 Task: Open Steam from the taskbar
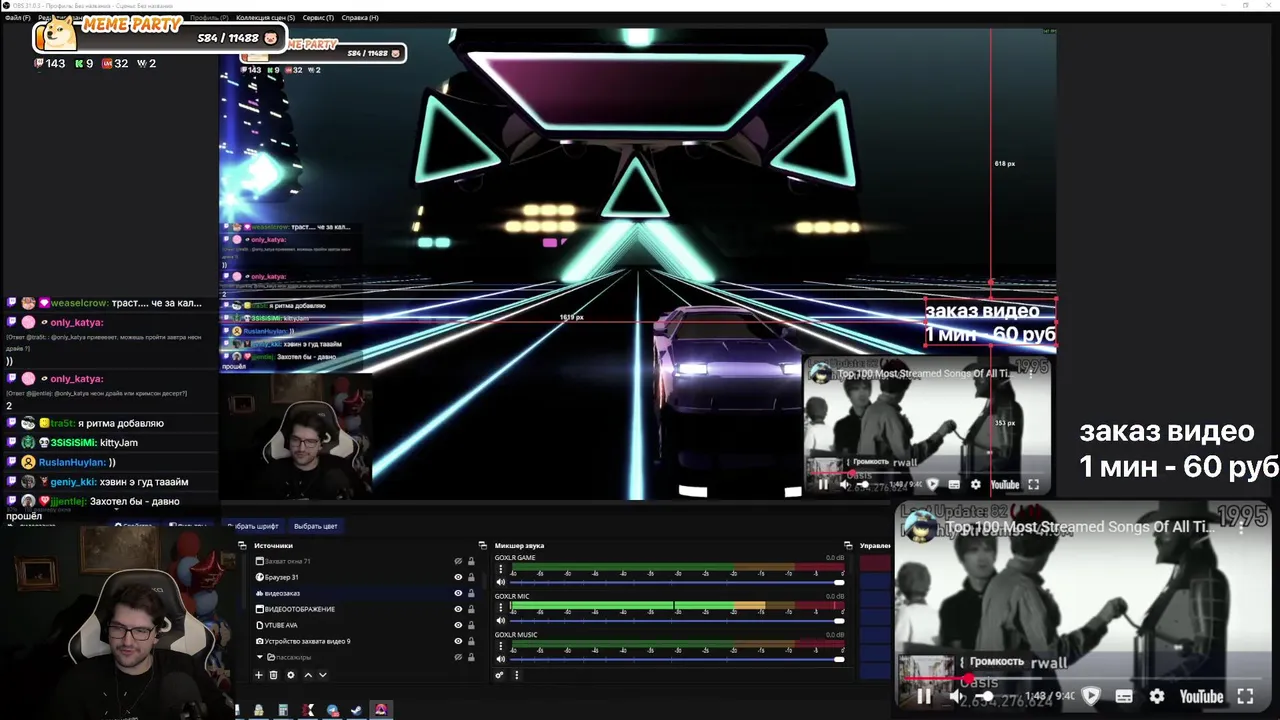[356, 710]
